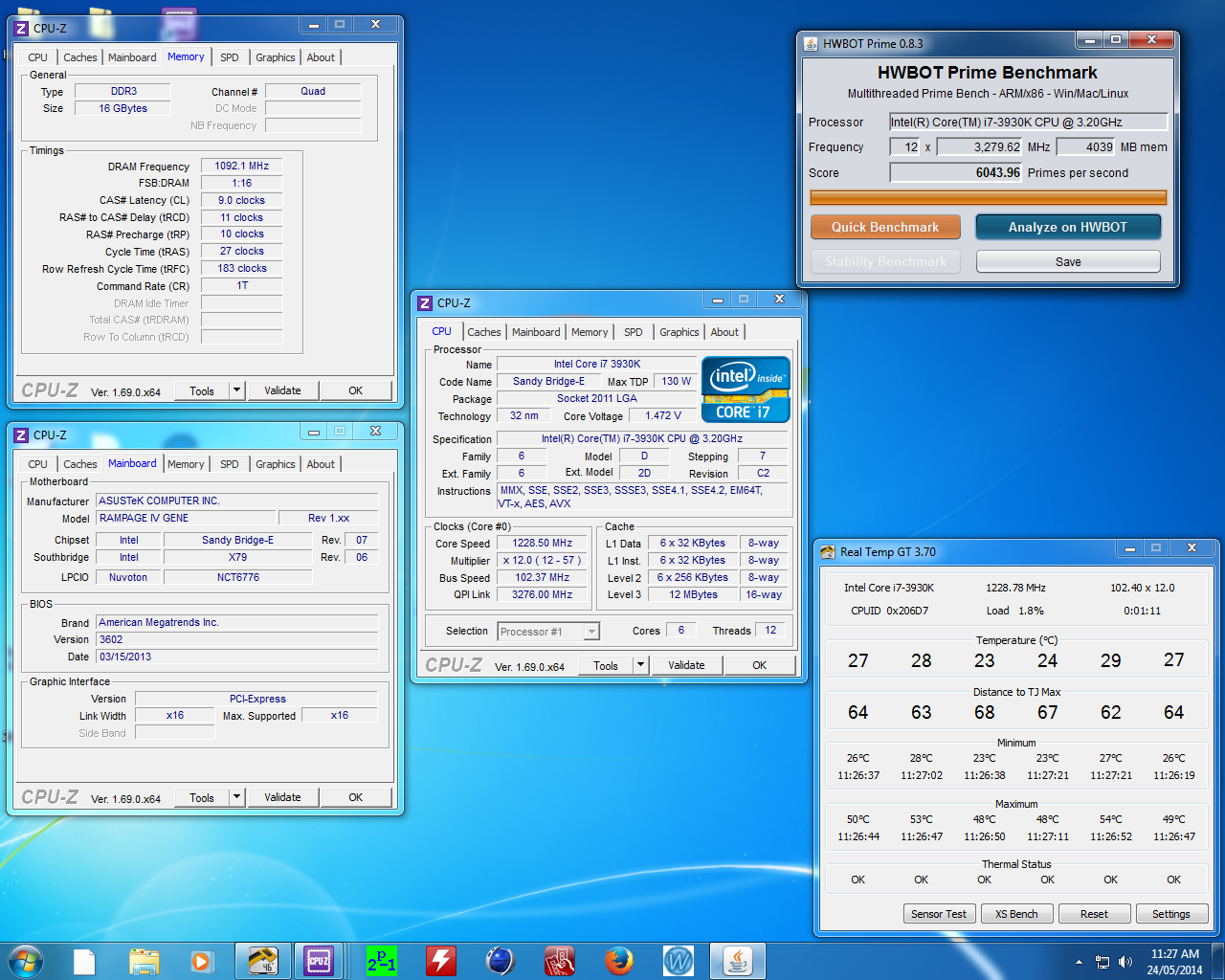
Task: Select the DRAM Frequency value 1092.1 MHz
Action: click(242, 166)
